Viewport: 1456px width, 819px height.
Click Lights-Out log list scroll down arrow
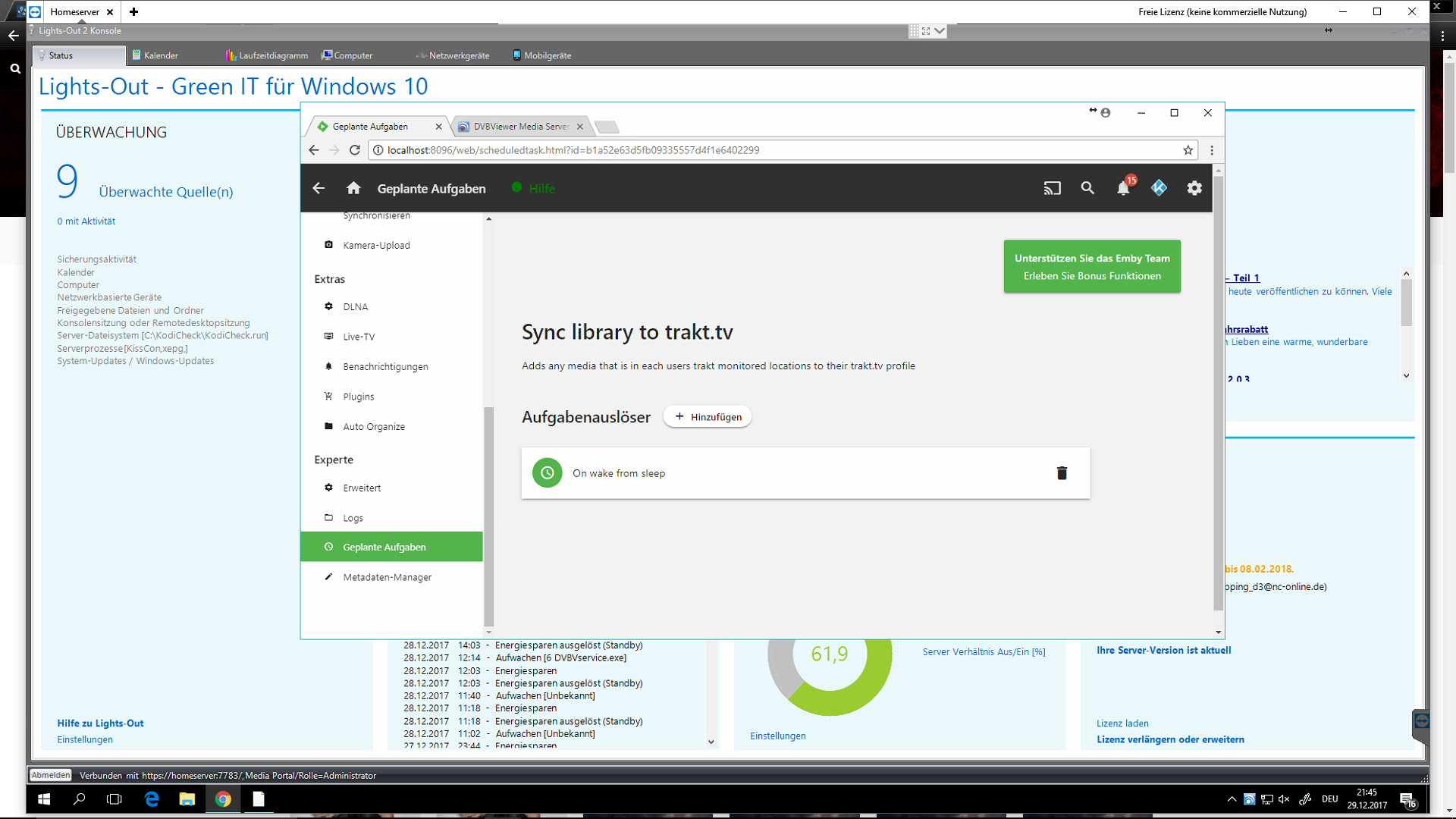point(711,742)
